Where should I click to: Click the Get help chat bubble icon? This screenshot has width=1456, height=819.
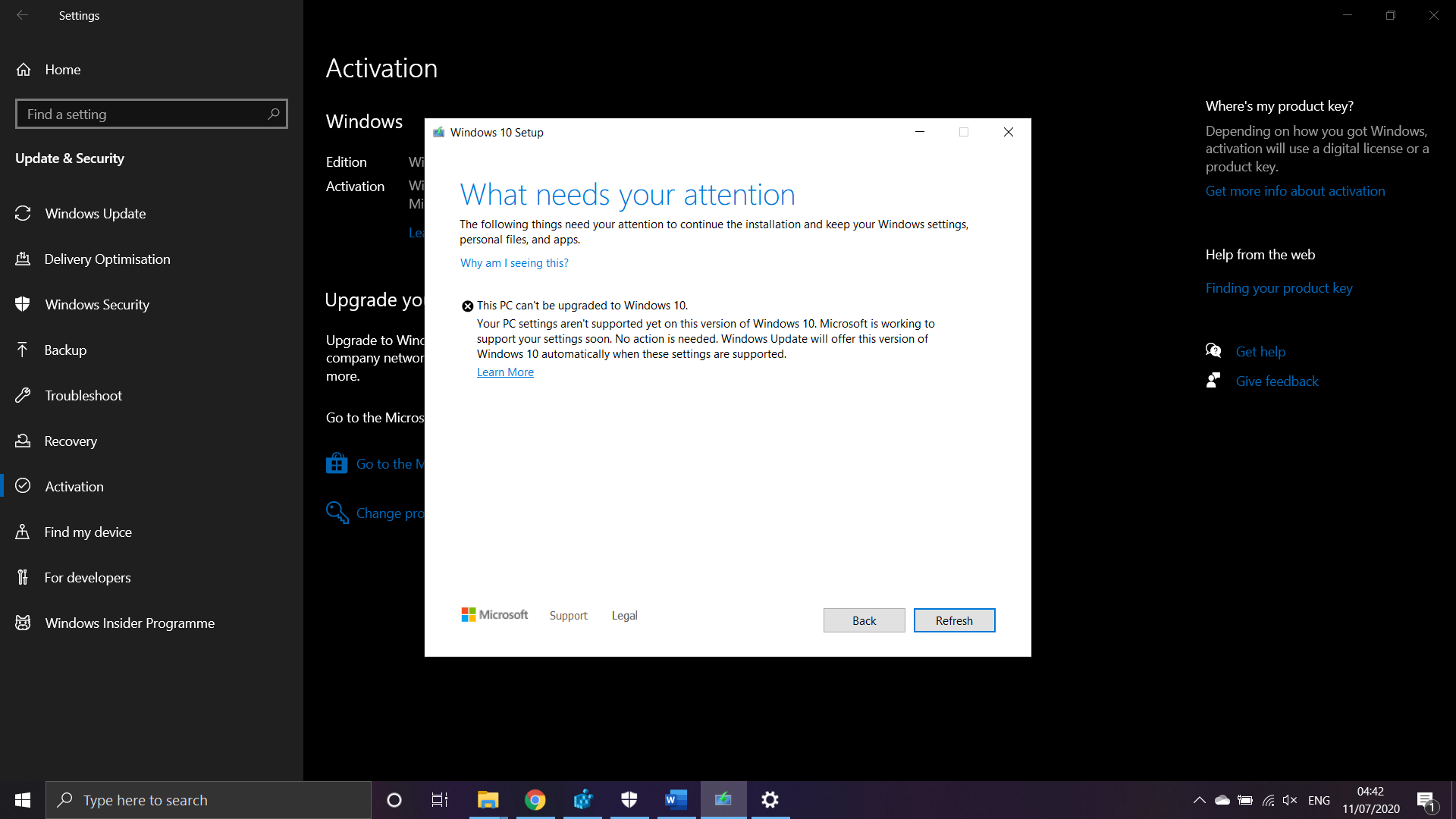[x=1213, y=350]
